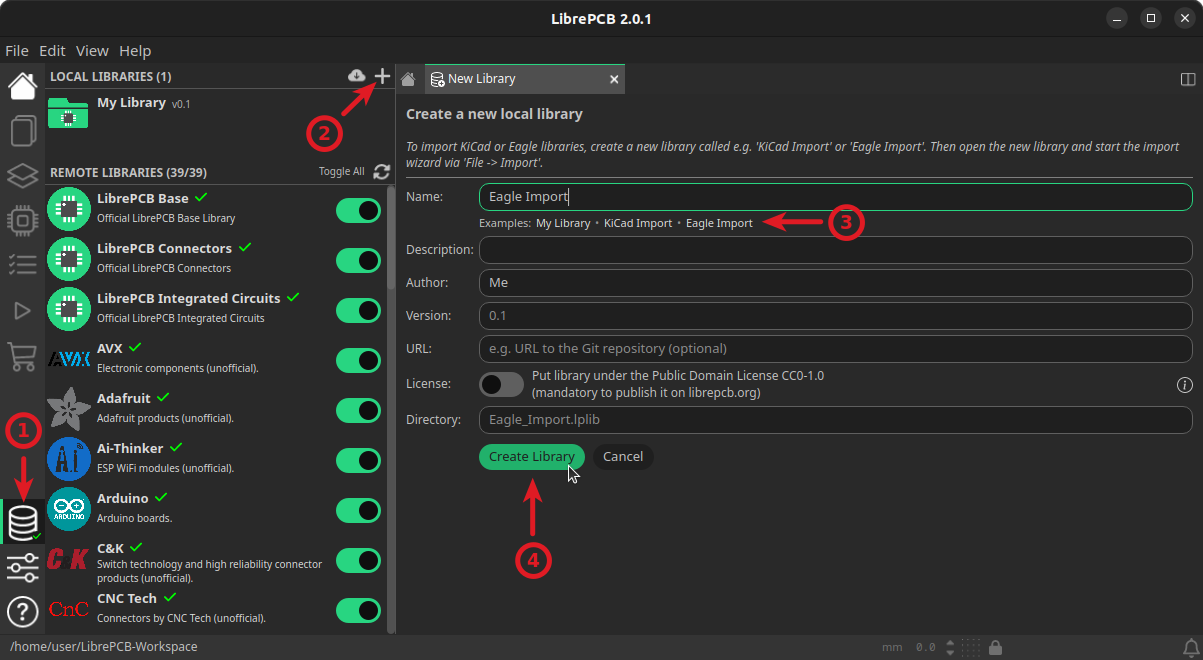Screen dimensions: 1203x660
Task: Enable the Public Domain License CC0 switch
Action: [501, 384]
